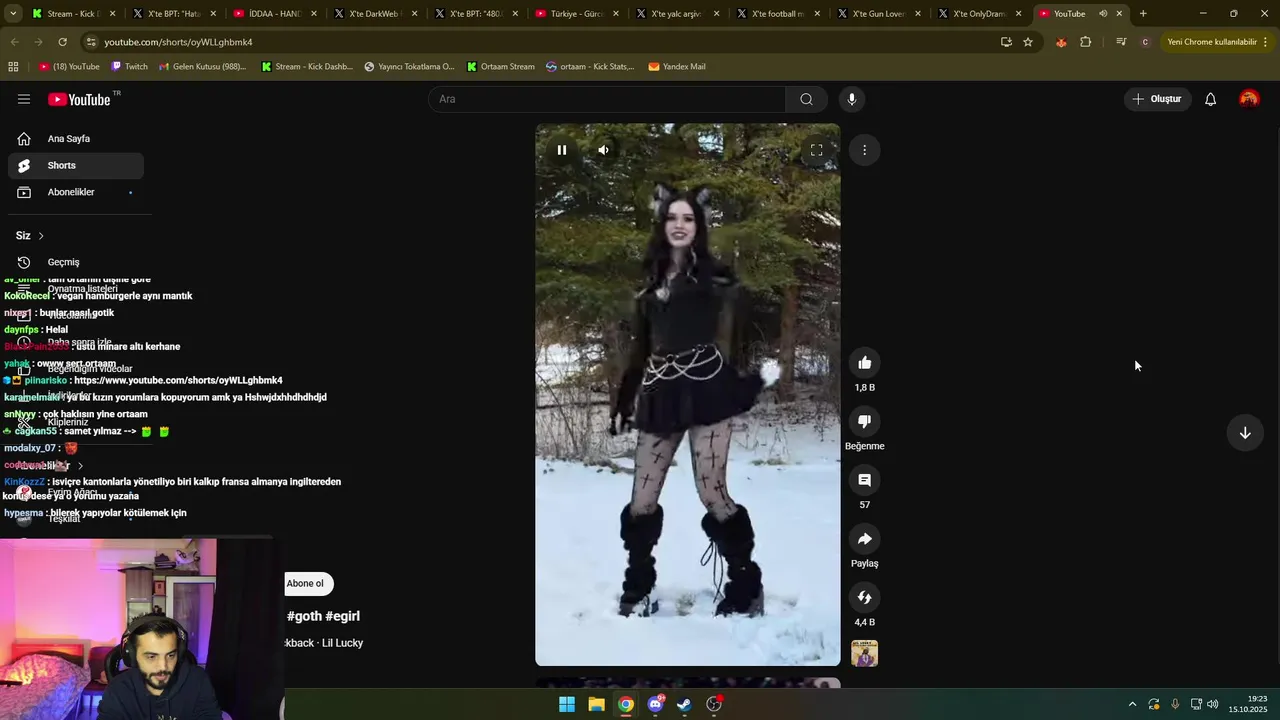Open OBS Studio from the taskbar
The image size is (1280, 720).
click(x=714, y=704)
